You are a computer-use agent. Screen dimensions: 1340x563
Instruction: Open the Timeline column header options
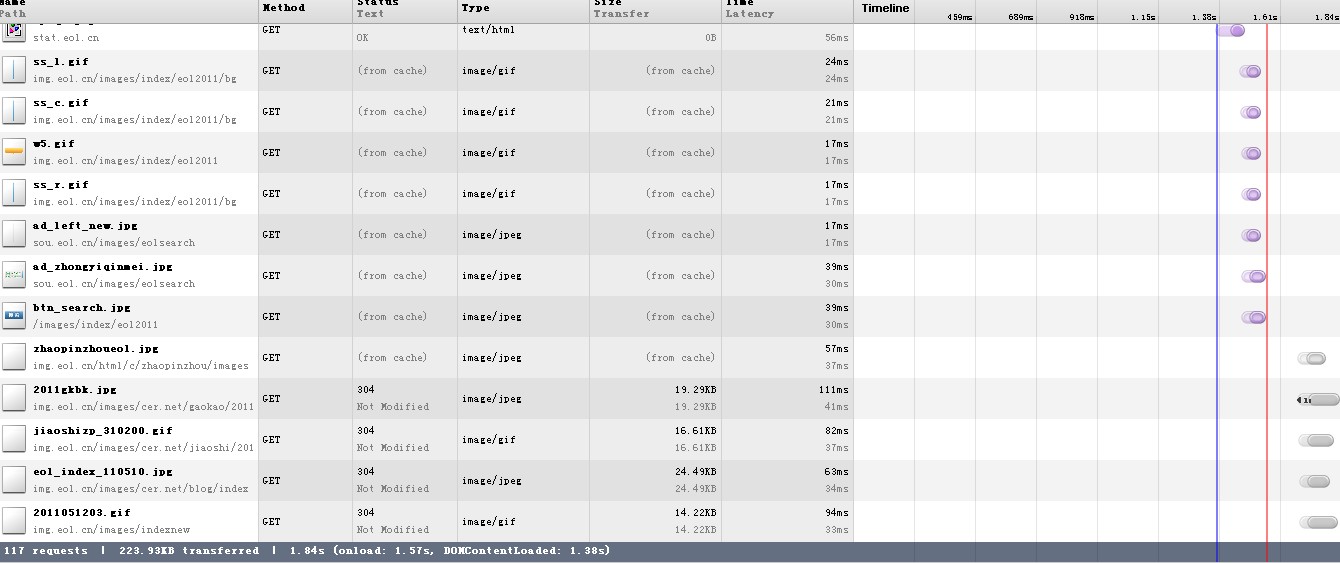coord(885,9)
